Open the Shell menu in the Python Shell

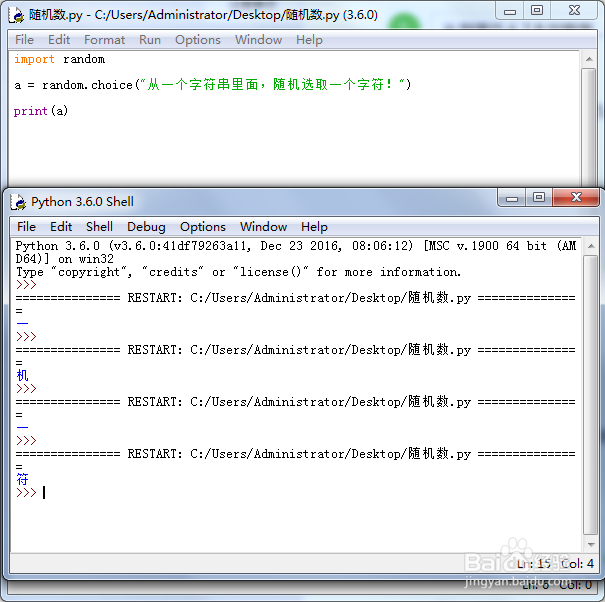99,227
